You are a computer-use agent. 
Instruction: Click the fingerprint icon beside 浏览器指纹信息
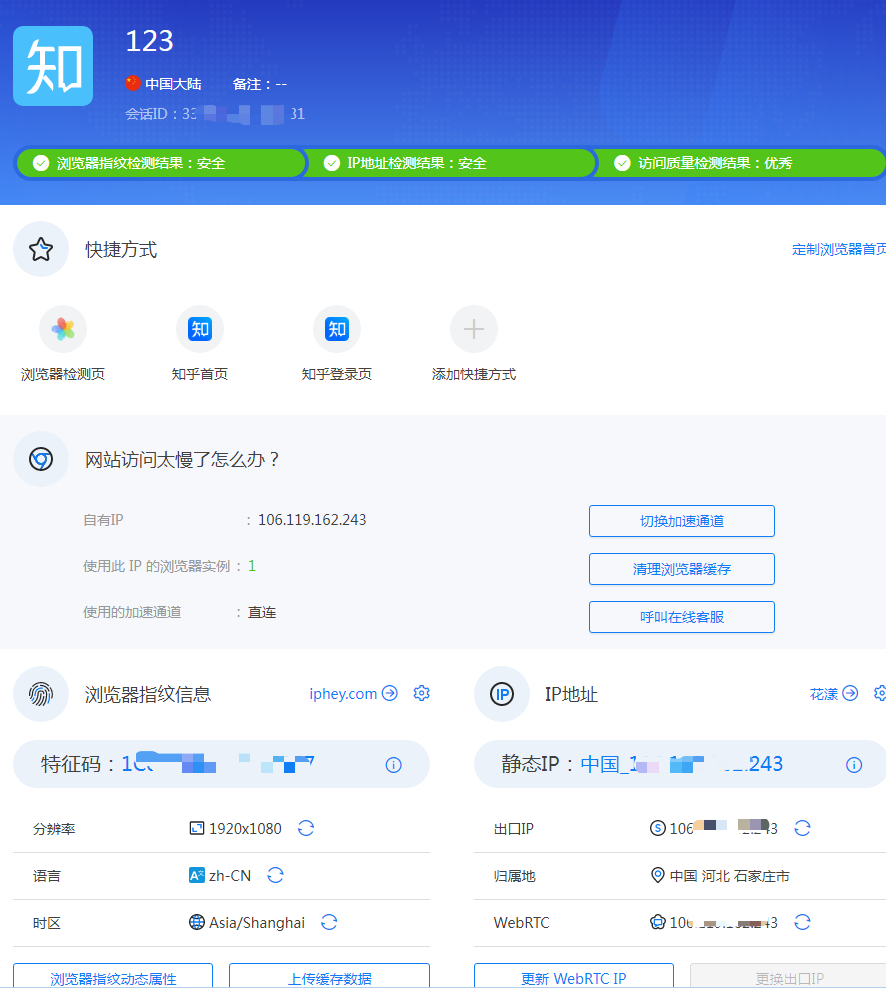click(40, 693)
